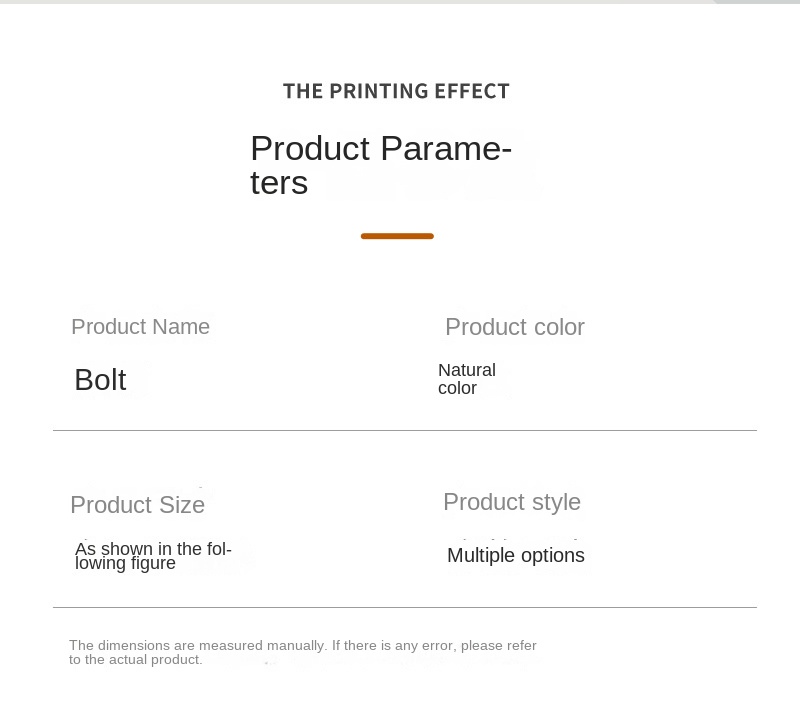Select the Product Name label
This screenshot has width=800, height=711.
click(140, 327)
